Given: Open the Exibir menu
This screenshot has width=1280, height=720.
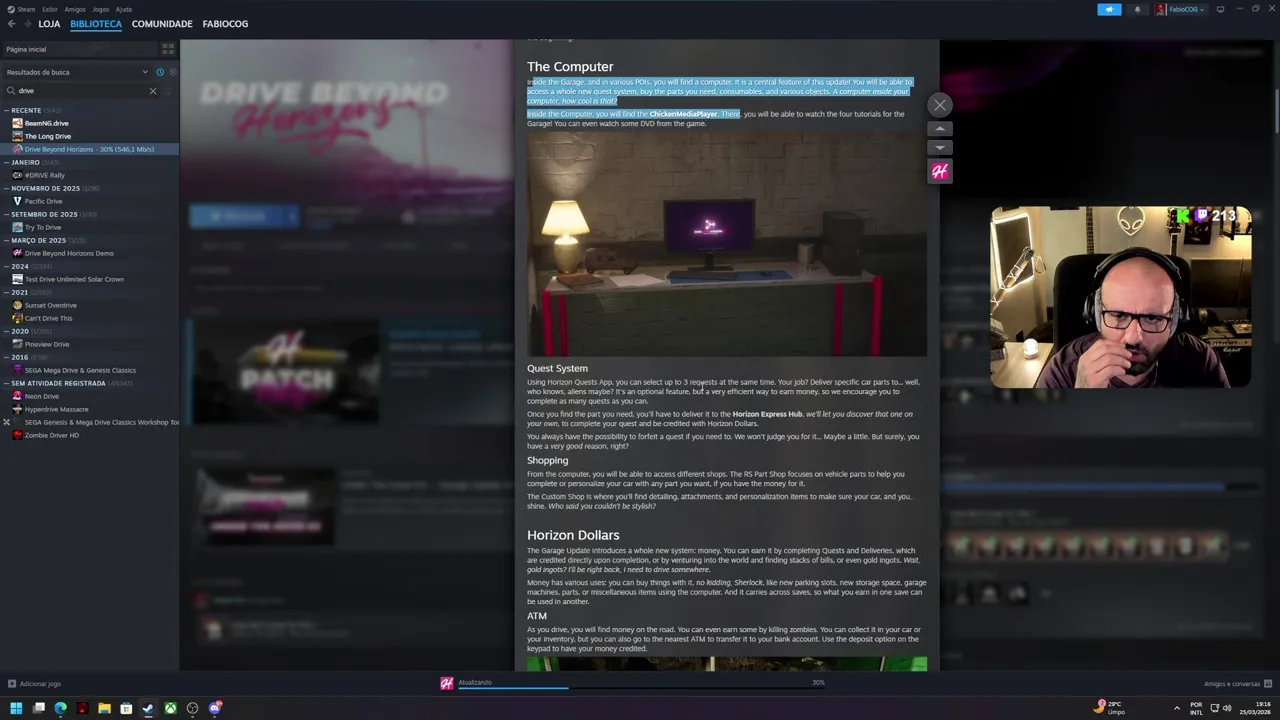Looking at the screenshot, I should pos(50,9).
